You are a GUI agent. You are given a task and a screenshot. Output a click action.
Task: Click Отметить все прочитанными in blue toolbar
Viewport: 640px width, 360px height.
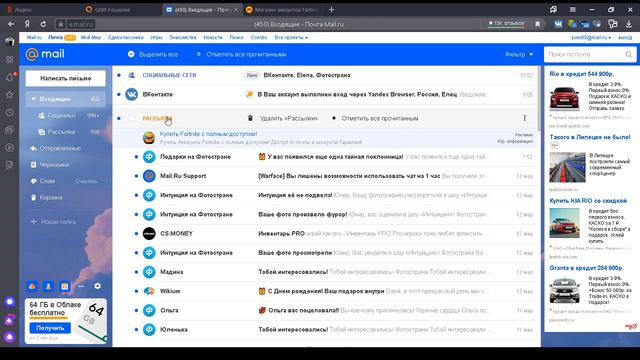point(247,54)
